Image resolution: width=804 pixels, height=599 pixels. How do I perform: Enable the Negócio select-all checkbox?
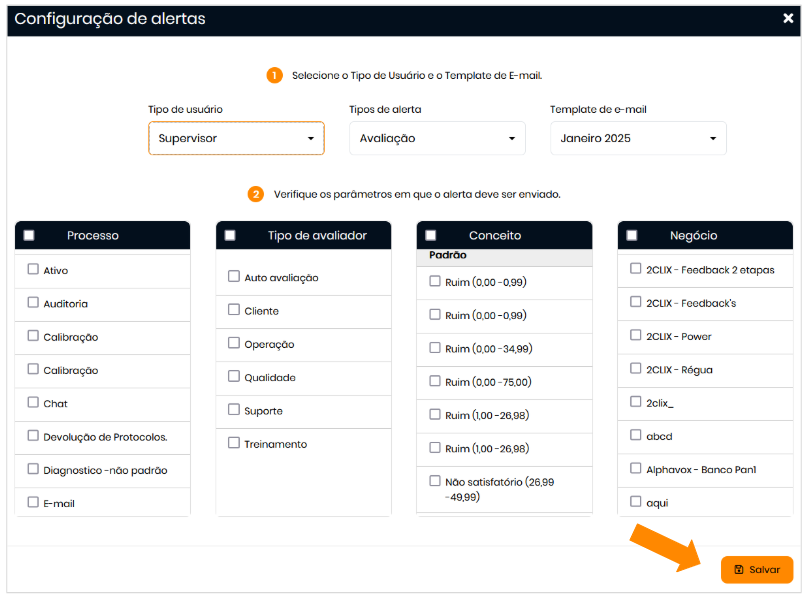632,235
